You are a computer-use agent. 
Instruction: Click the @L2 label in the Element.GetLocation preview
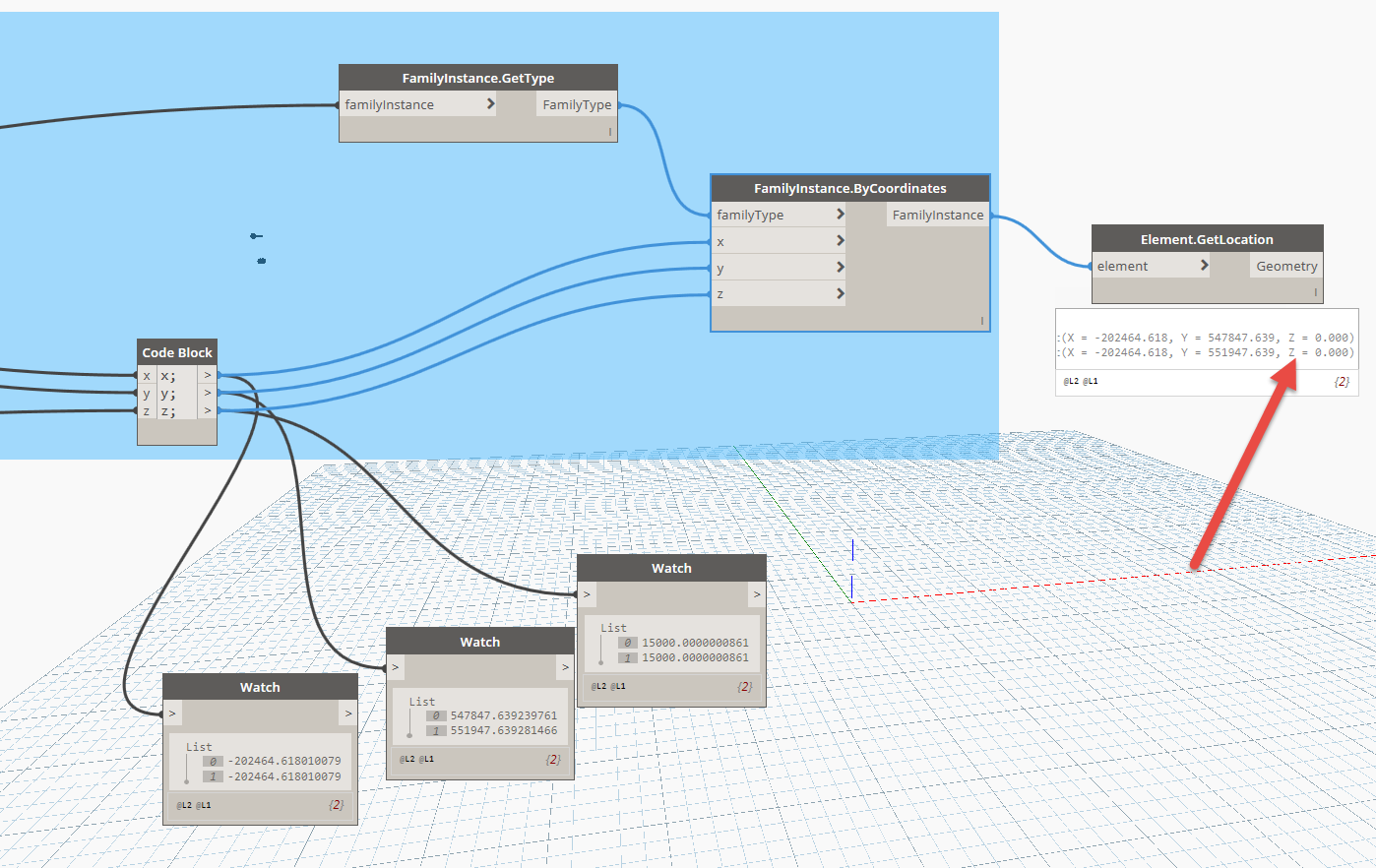1071,381
